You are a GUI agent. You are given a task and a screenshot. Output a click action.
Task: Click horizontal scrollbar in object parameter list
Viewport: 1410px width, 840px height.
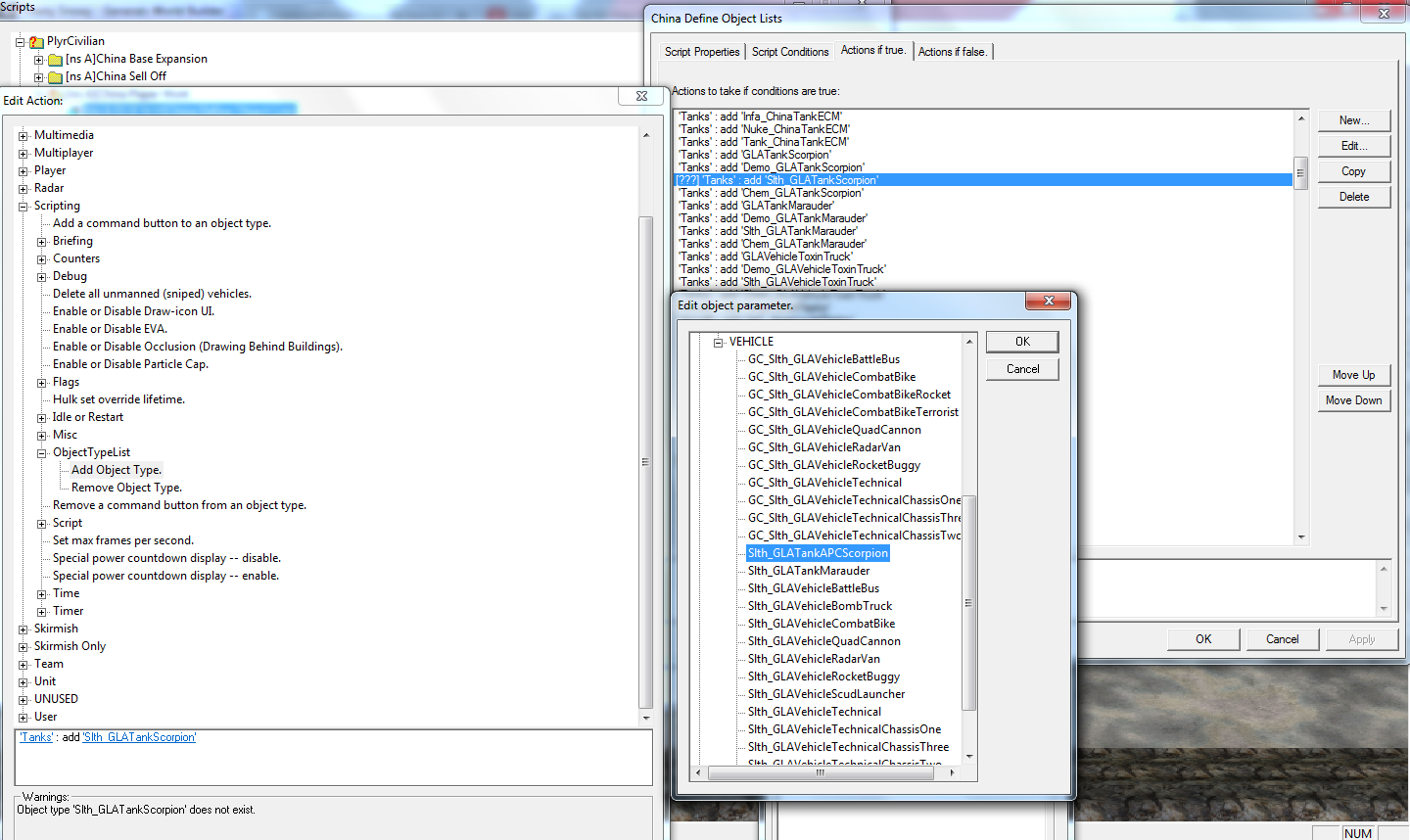(x=822, y=772)
